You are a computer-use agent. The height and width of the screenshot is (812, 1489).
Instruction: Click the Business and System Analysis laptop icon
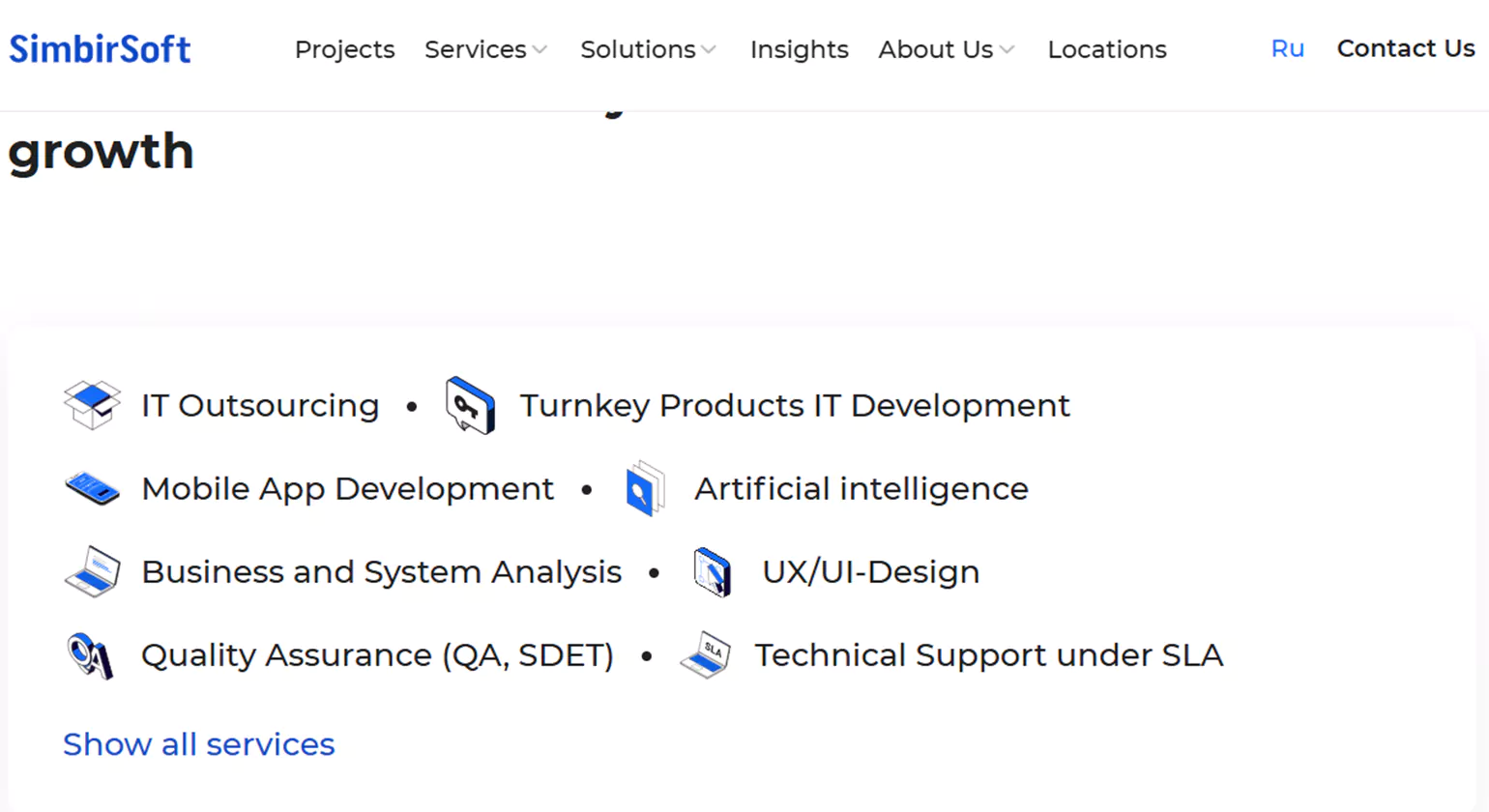92,571
